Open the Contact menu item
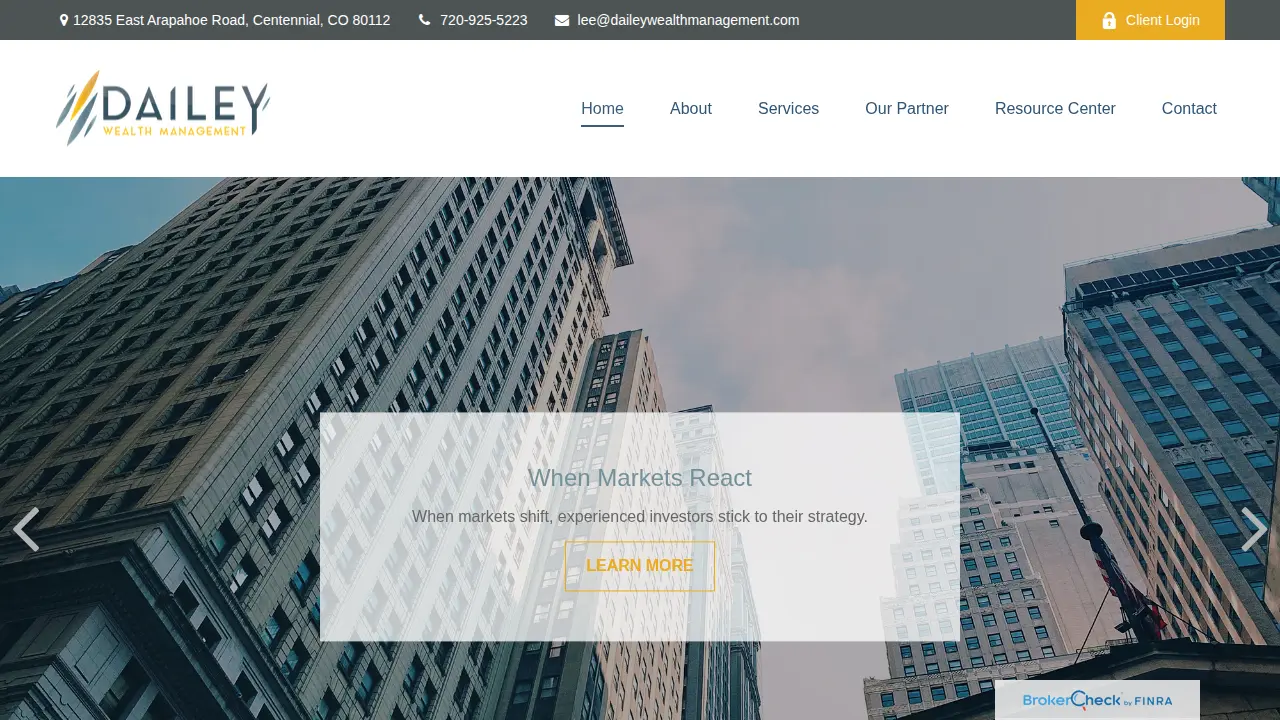Image resolution: width=1280 pixels, height=720 pixels. (x=1189, y=108)
